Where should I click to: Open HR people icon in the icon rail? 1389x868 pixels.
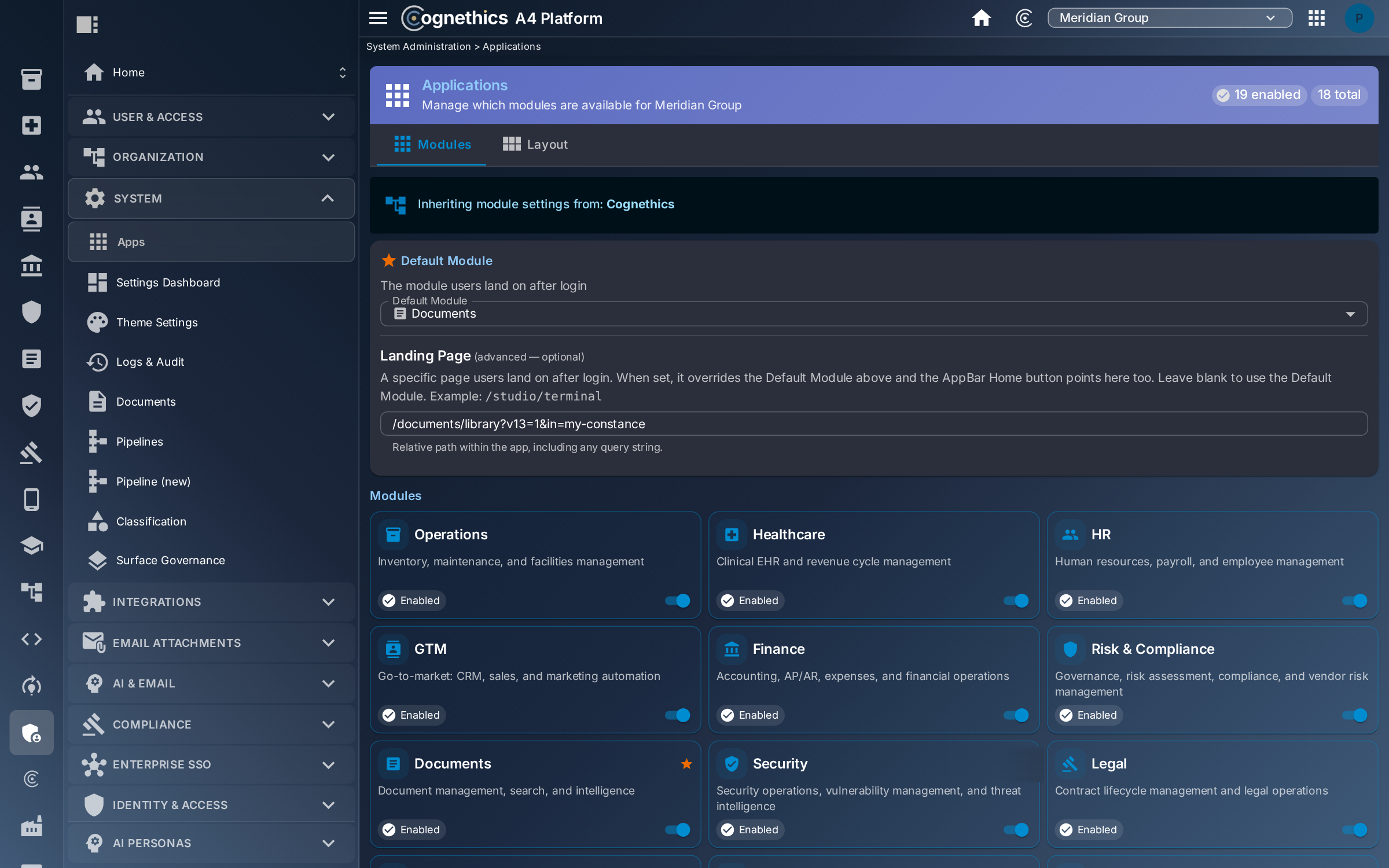coord(31,172)
